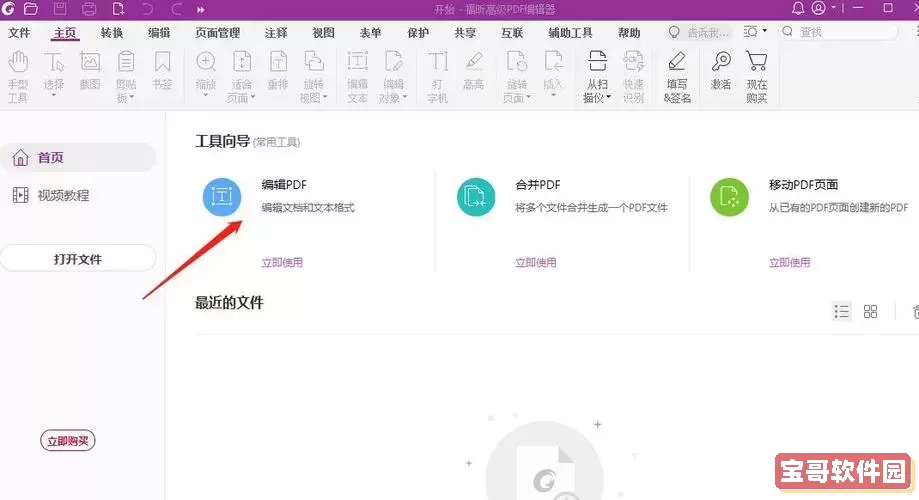Click the green Move PDF Pages circle icon

pyautogui.click(x=729, y=197)
